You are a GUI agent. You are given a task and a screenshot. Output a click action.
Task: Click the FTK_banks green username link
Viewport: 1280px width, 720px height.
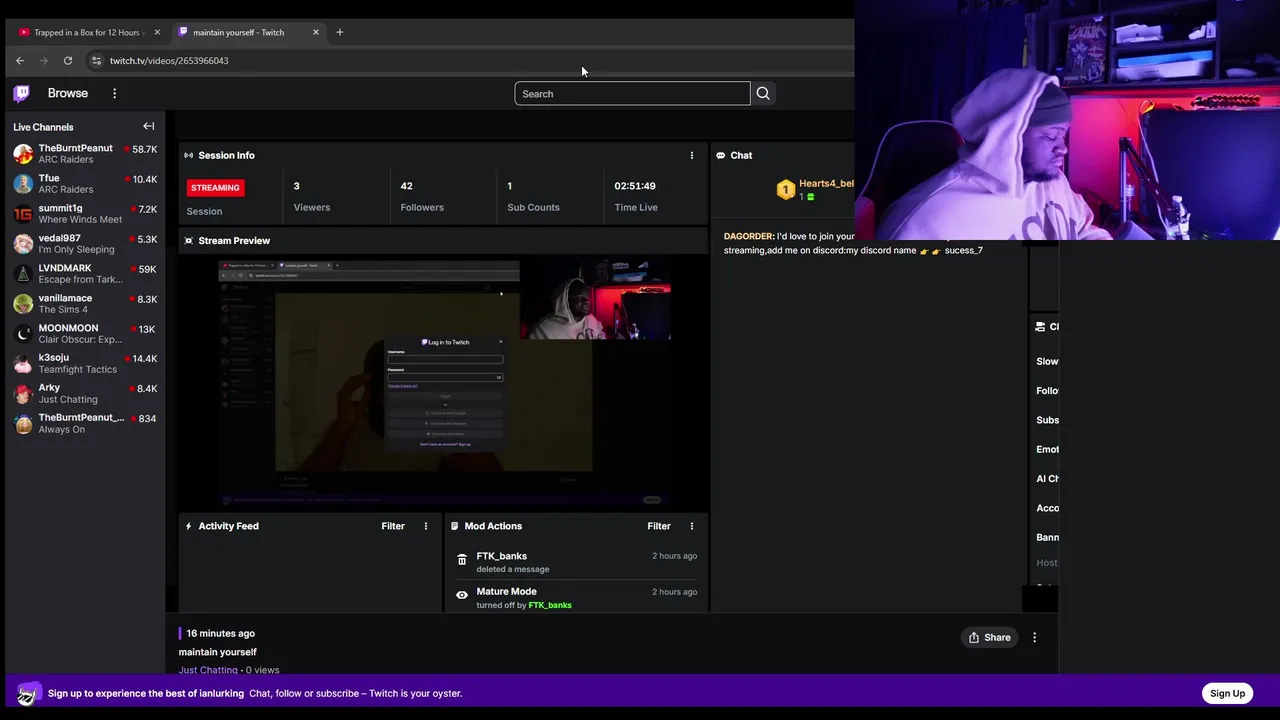click(550, 605)
